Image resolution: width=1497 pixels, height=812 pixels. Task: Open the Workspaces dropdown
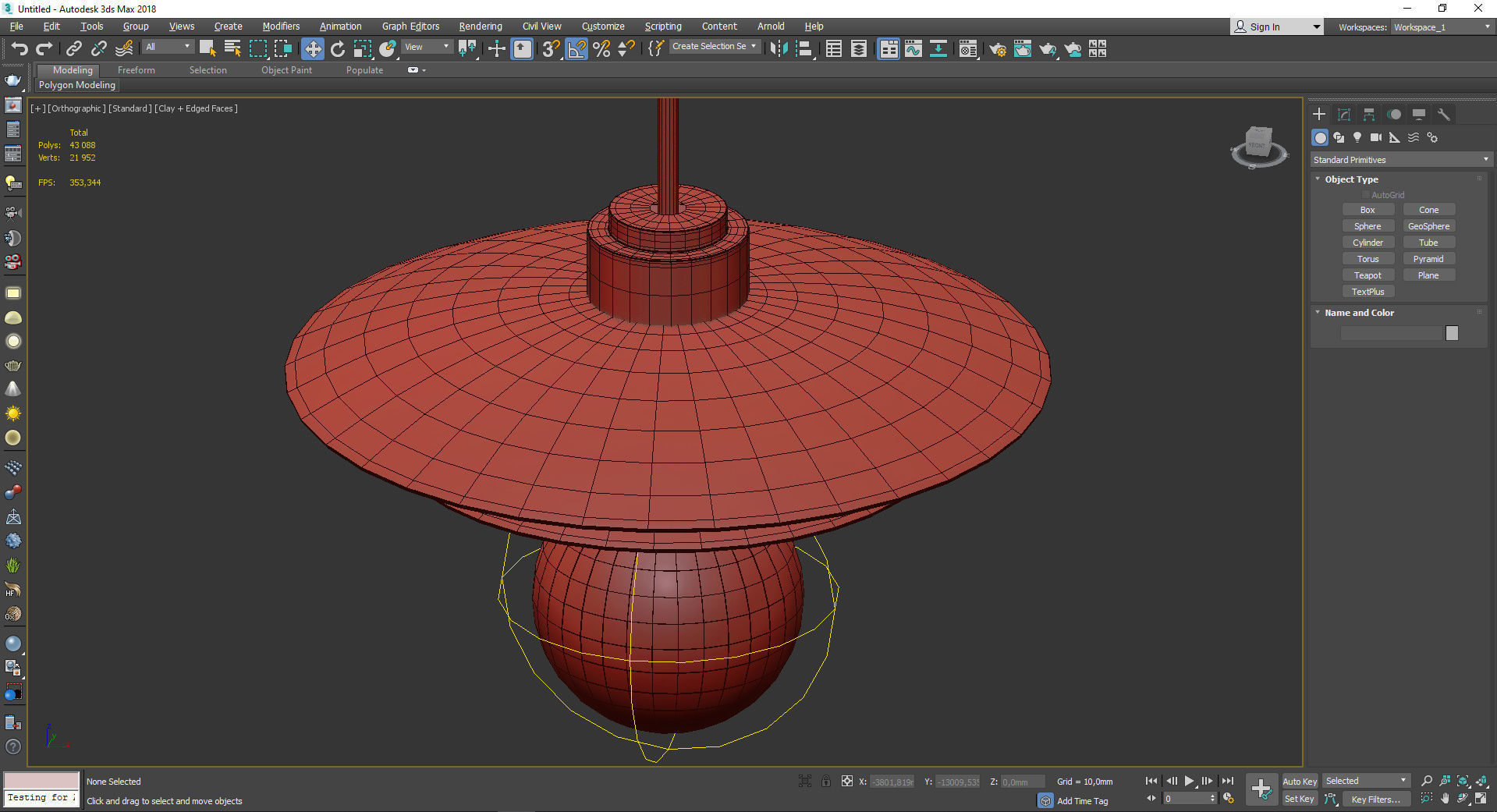click(1442, 27)
